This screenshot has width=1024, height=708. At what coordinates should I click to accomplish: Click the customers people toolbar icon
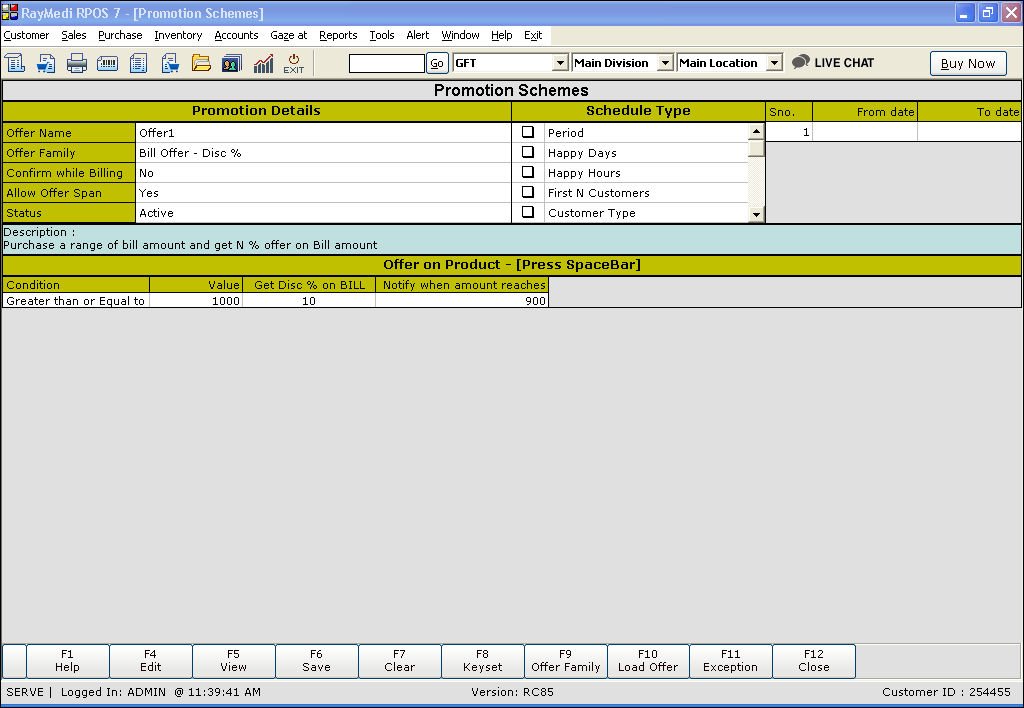pyautogui.click(x=232, y=63)
